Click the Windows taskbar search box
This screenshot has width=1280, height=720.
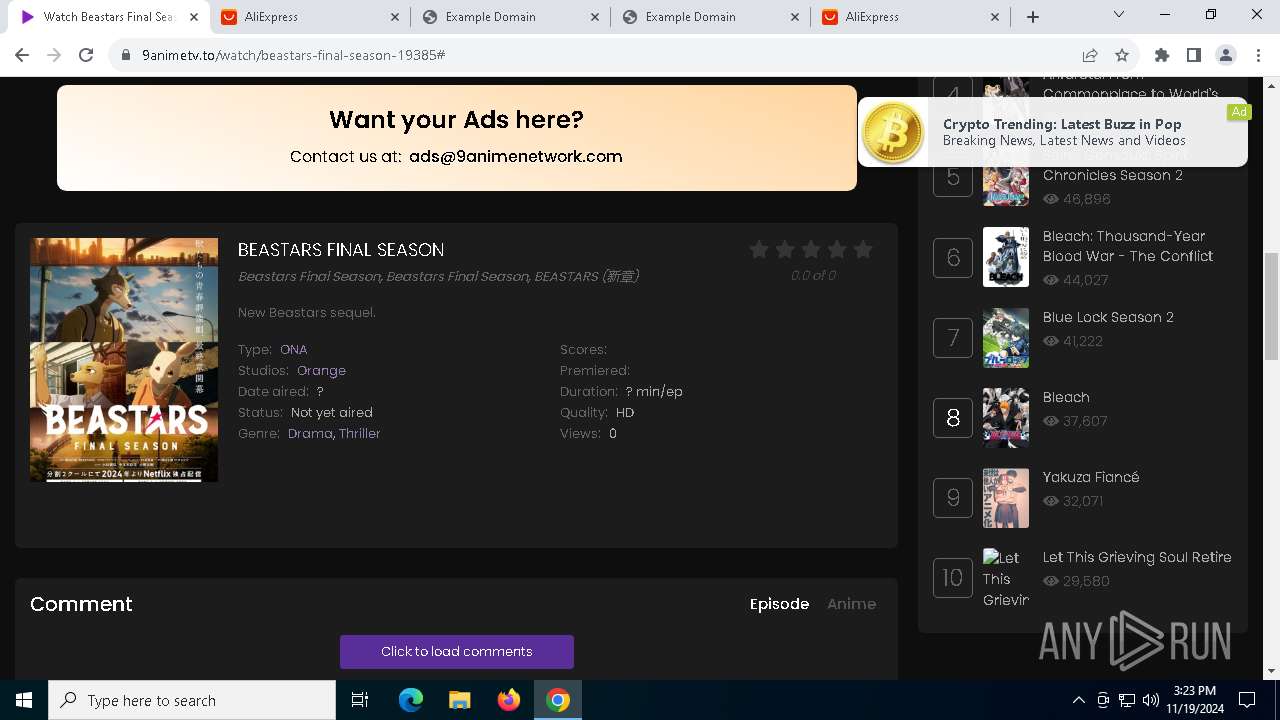coord(192,700)
